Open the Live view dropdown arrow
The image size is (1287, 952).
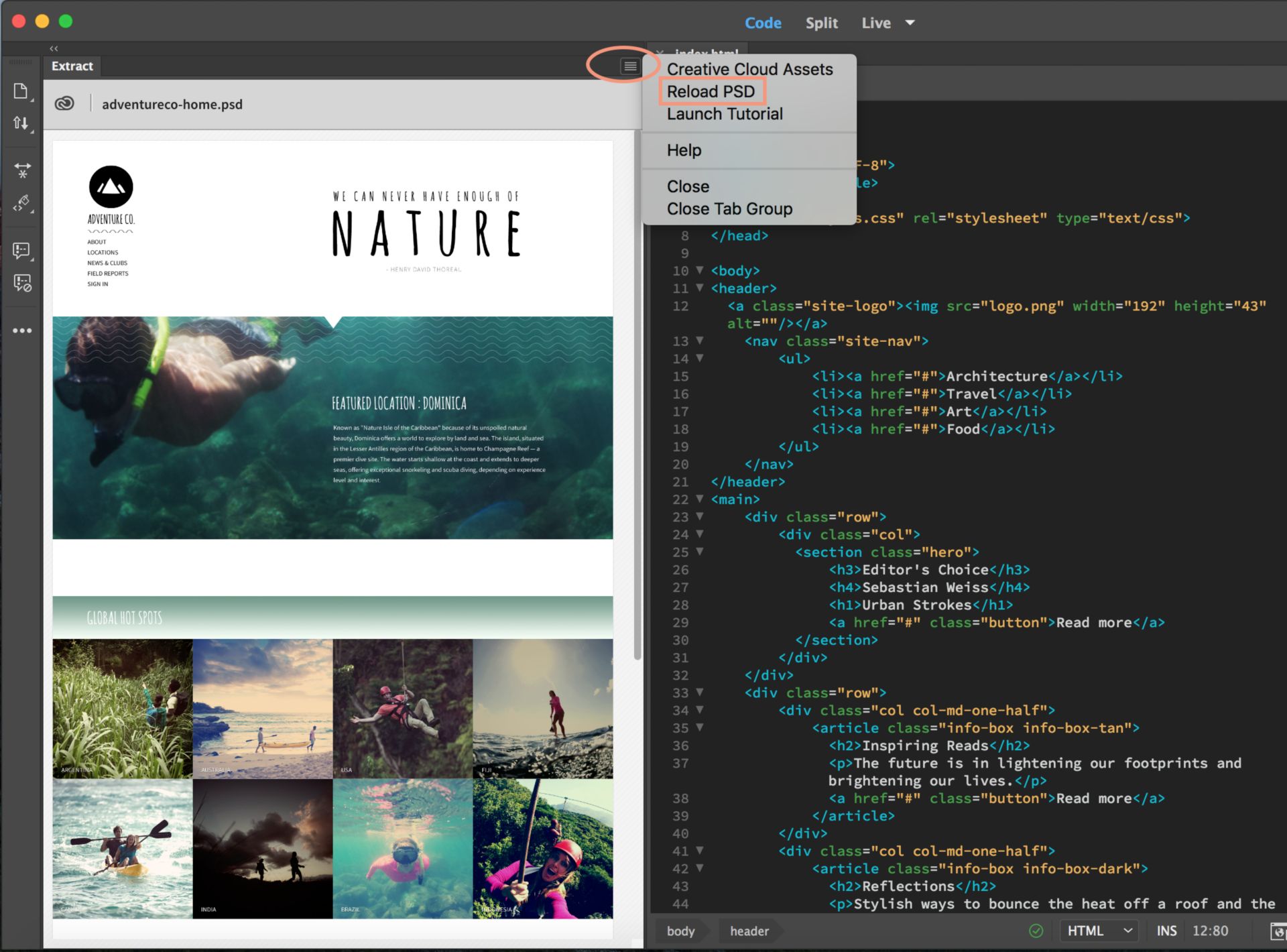(910, 23)
